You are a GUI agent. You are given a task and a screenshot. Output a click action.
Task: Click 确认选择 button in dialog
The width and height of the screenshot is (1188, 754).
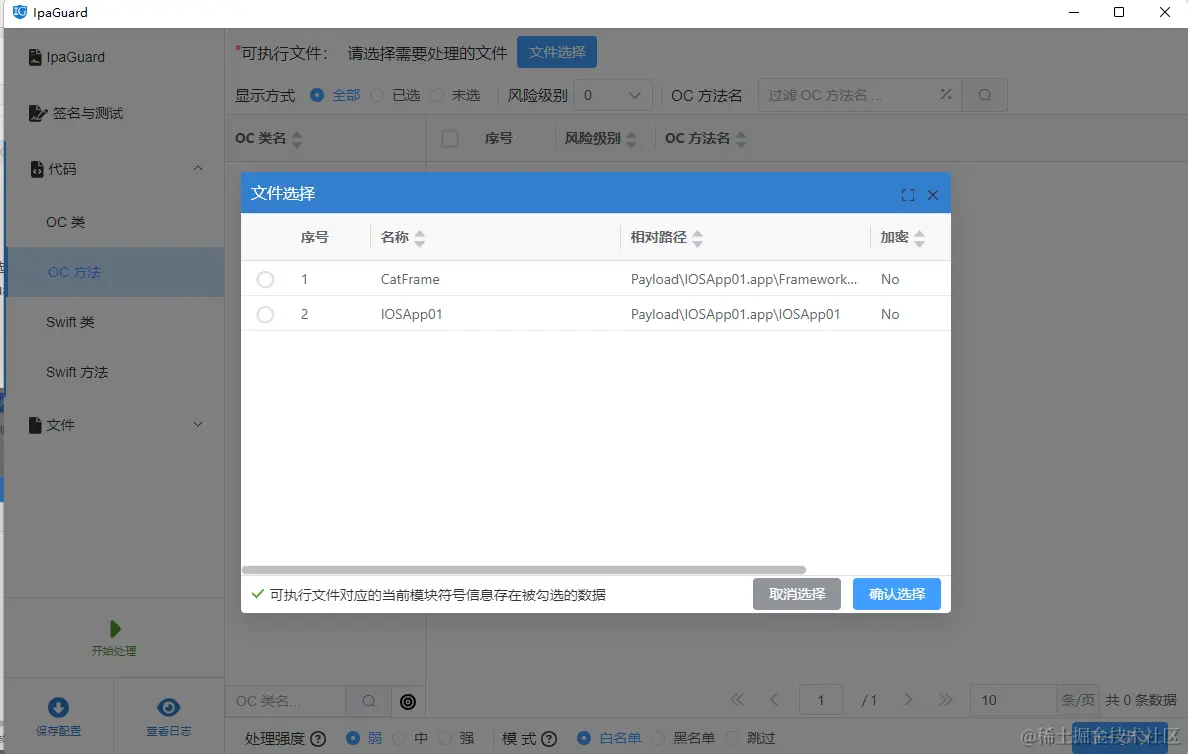(x=897, y=594)
